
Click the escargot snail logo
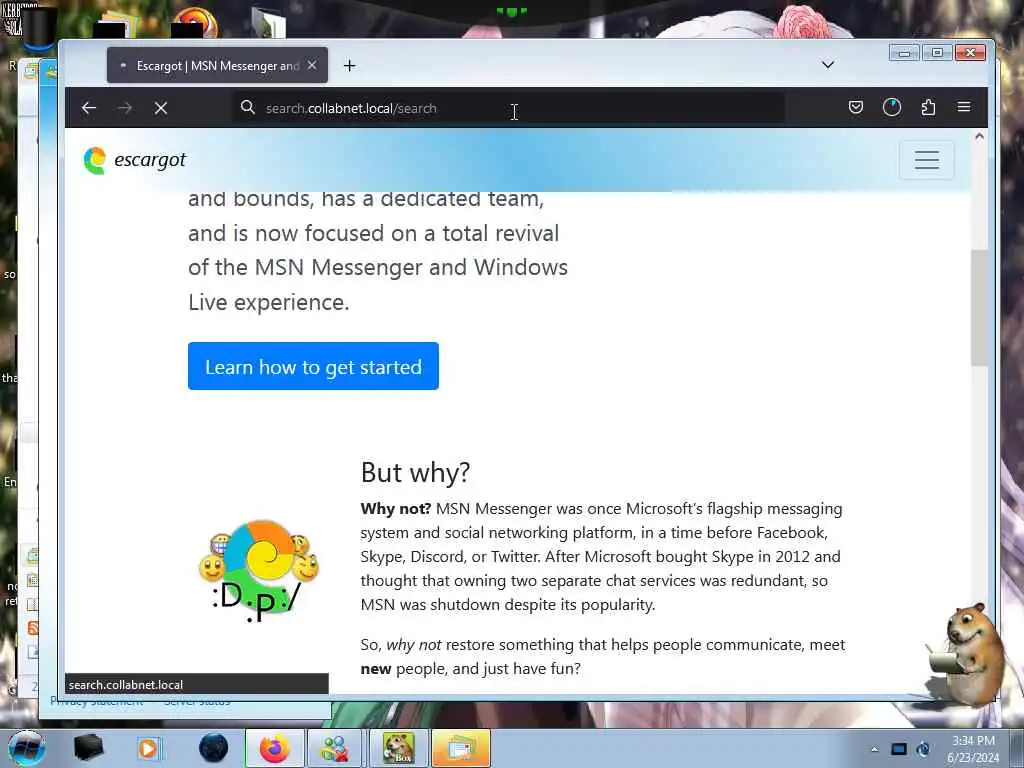[95, 161]
